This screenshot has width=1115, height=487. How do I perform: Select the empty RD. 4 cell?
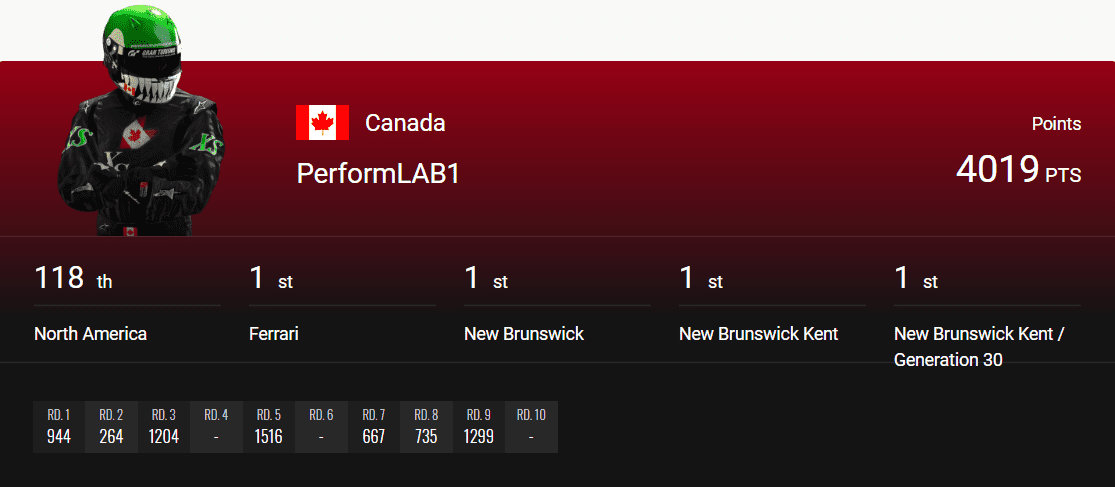coord(216,427)
